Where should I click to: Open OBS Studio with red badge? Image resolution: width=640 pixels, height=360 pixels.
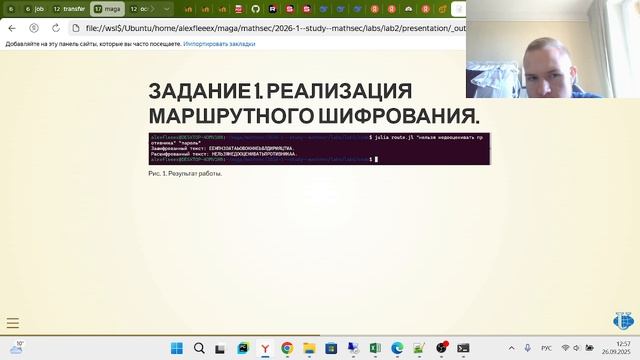pos(442,347)
